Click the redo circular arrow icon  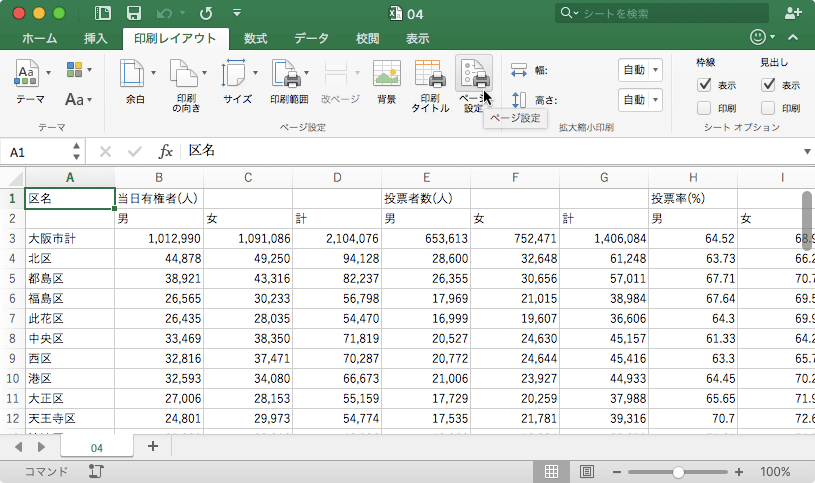pos(206,13)
